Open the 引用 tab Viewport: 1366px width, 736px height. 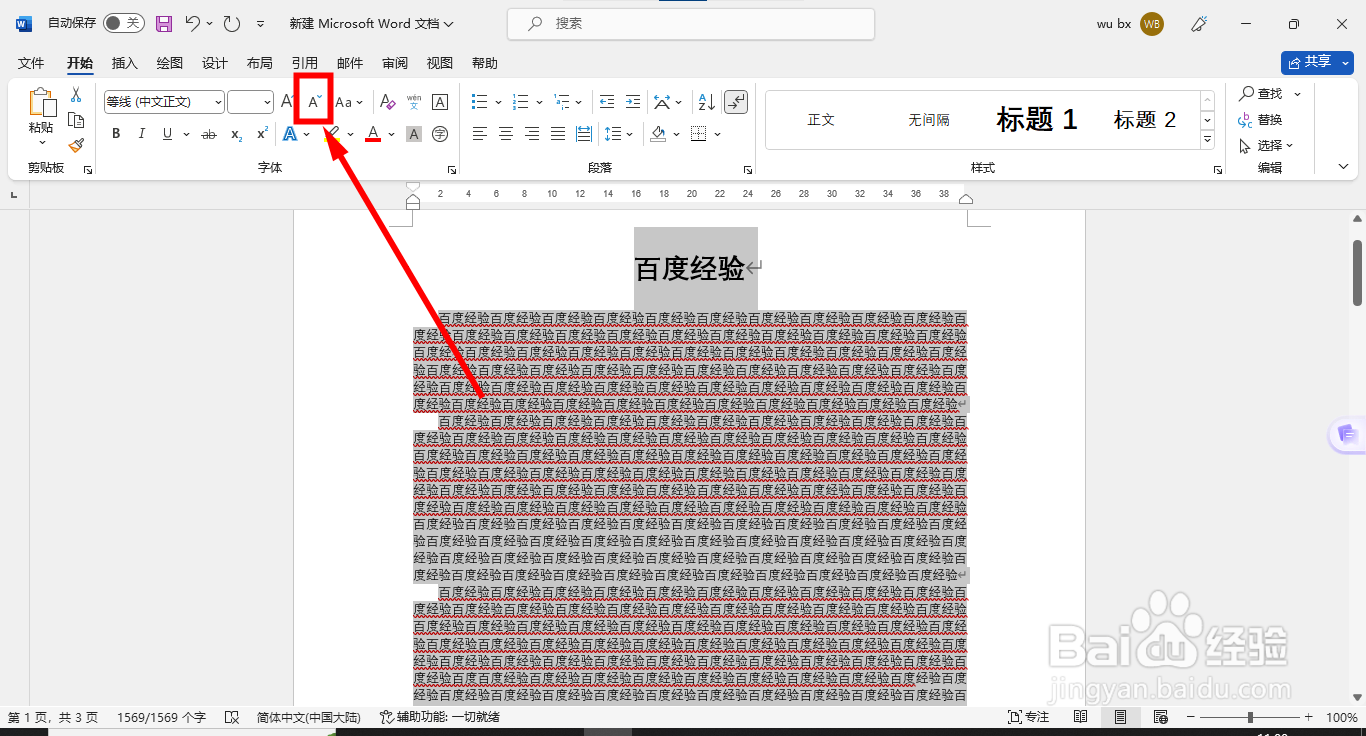(x=305, y=63)
